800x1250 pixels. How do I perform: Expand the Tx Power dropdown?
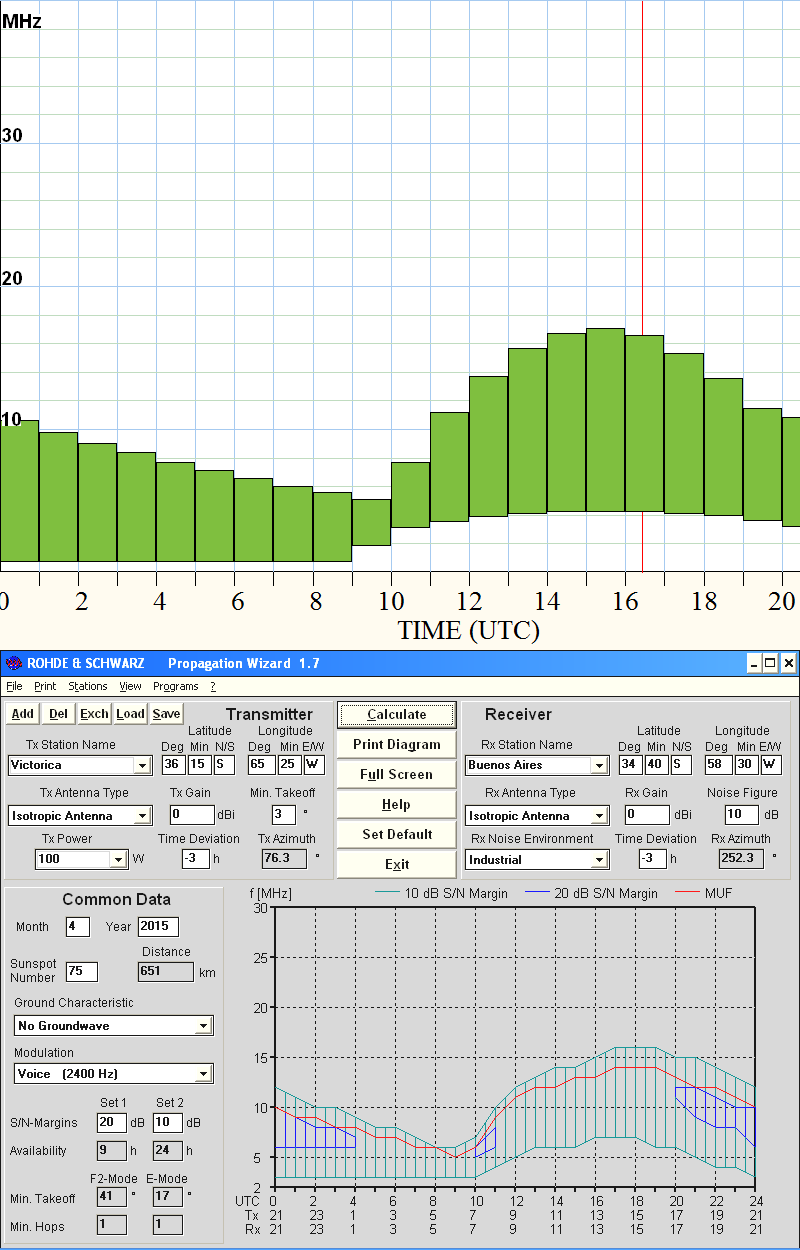(119, 859)
